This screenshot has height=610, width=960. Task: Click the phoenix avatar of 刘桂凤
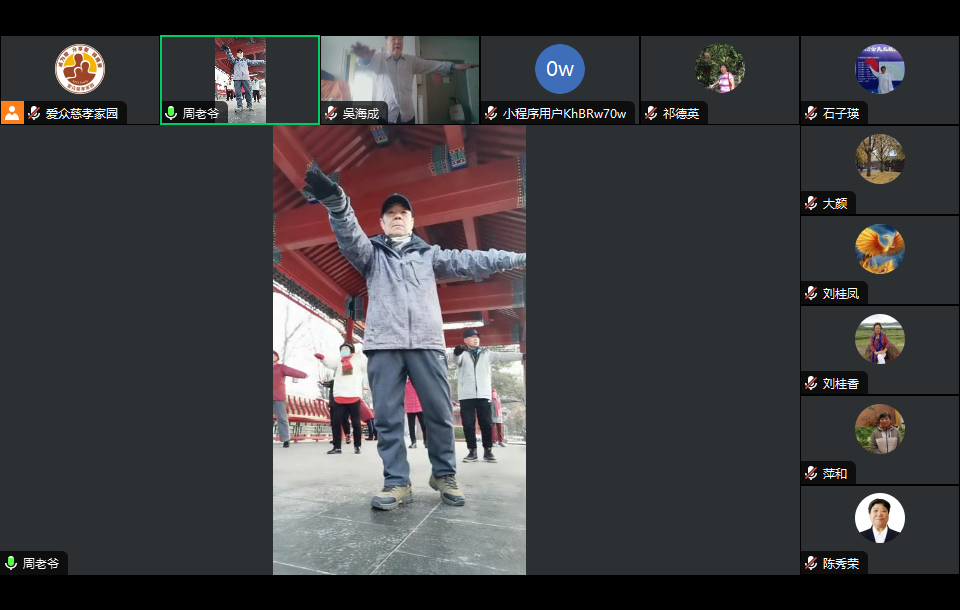point(880,249)
